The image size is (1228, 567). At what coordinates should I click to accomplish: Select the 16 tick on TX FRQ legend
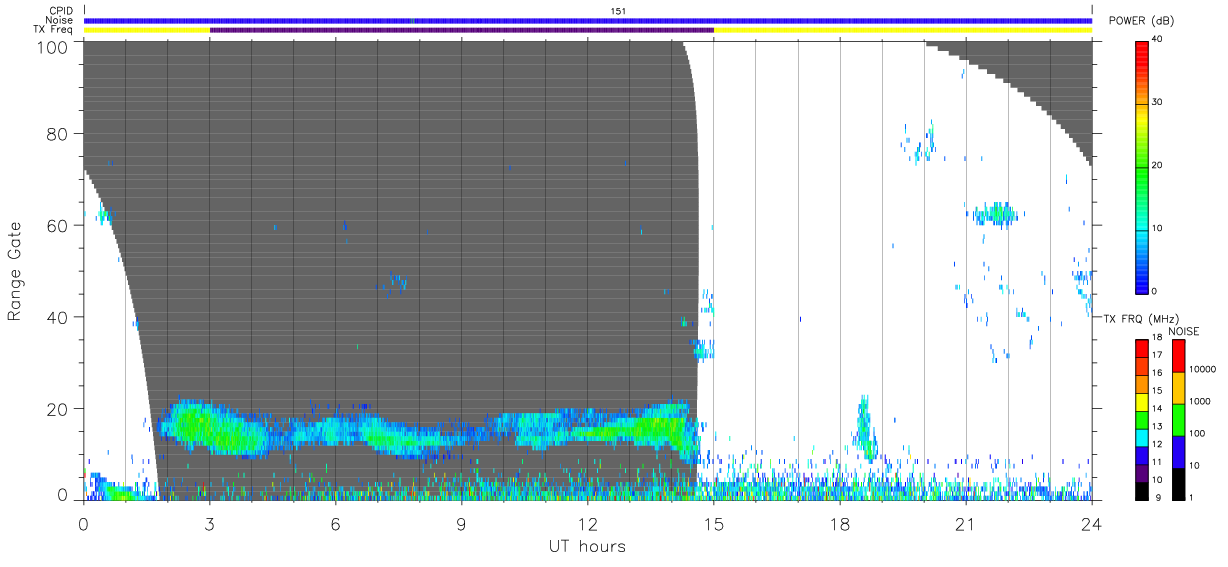[x=1157, y=373]
